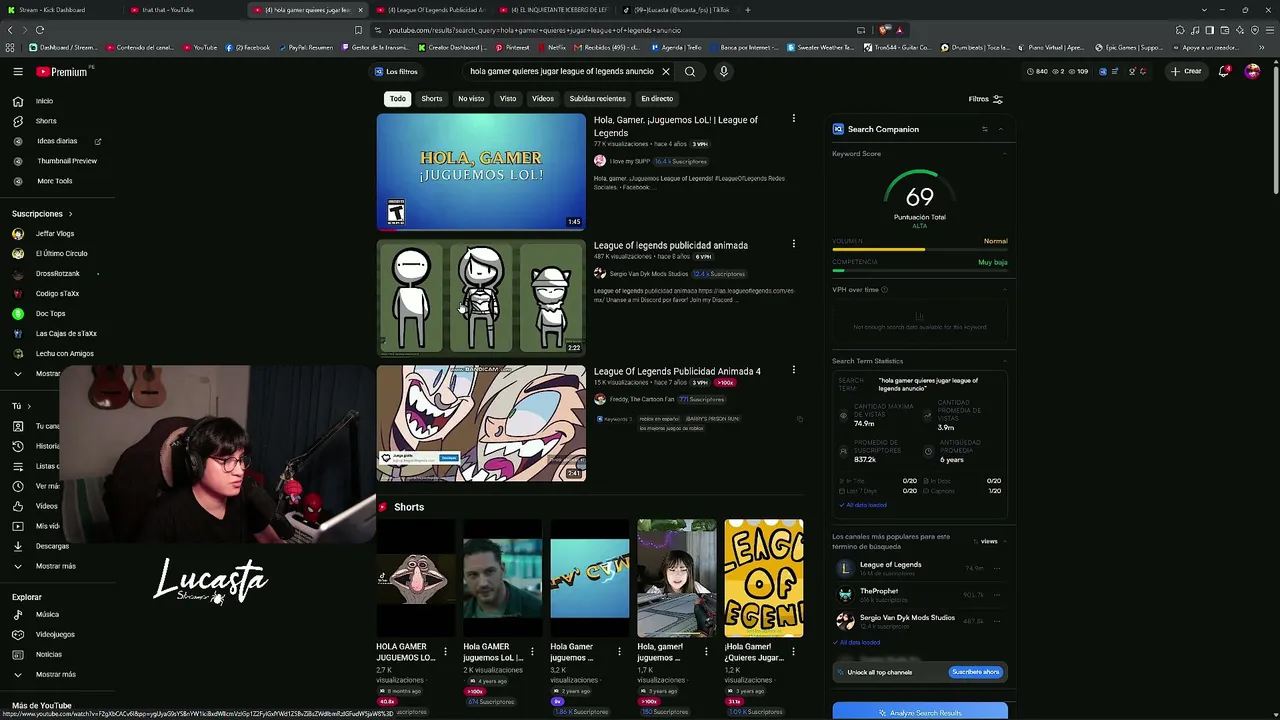Open Noticias in Explorar section
The height and width of the screenshot is (720, 1280).
tap(49, 655)
